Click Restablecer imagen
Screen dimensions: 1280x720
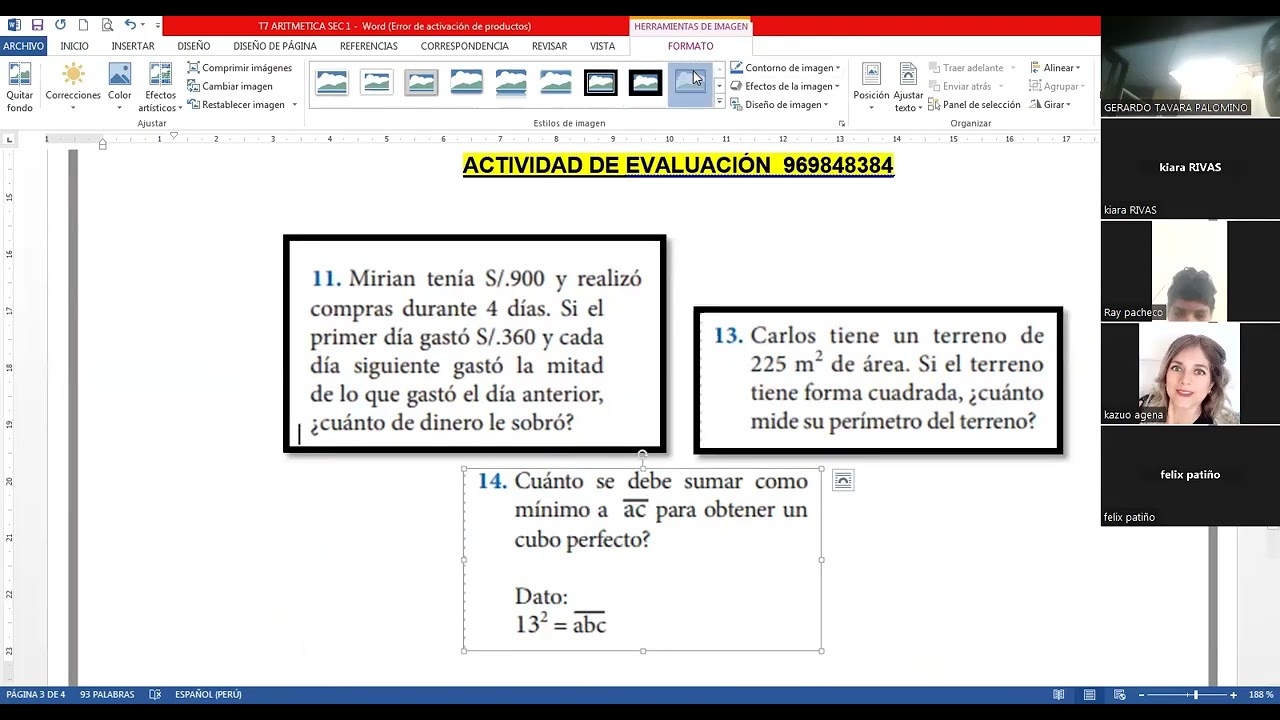tap(236, 104)
